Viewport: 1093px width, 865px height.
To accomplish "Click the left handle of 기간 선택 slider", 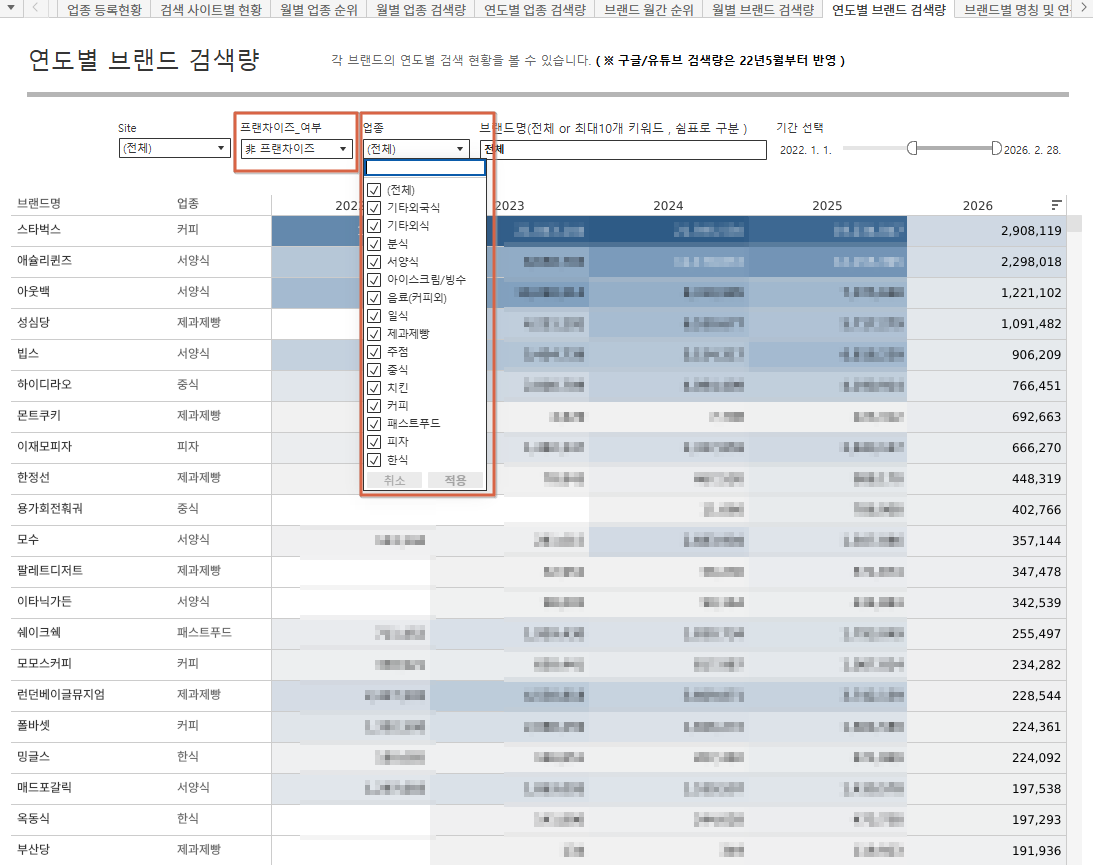I will [912, 148].
